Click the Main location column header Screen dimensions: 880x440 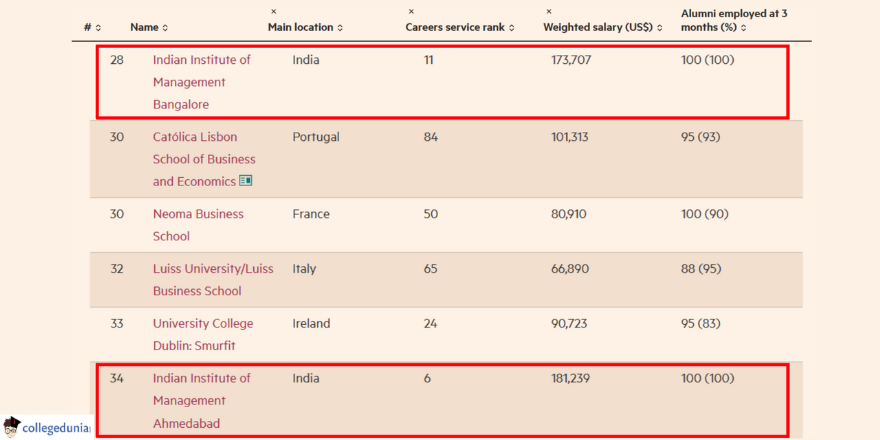coord(300,27)
